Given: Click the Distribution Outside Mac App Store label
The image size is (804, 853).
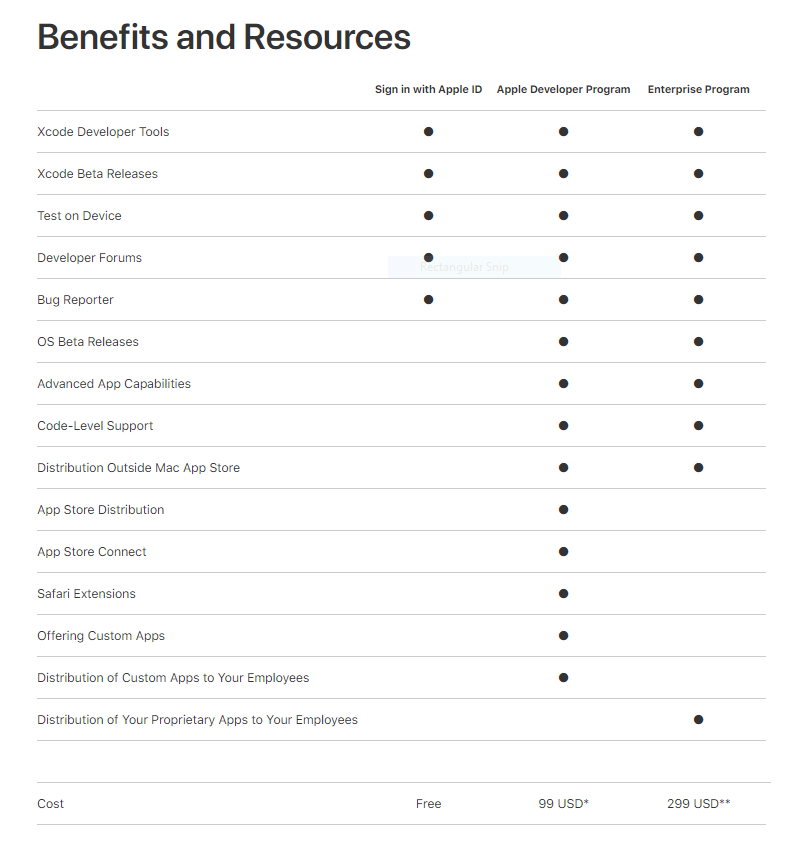Looking at the screenshot, I should click(138, 468).
